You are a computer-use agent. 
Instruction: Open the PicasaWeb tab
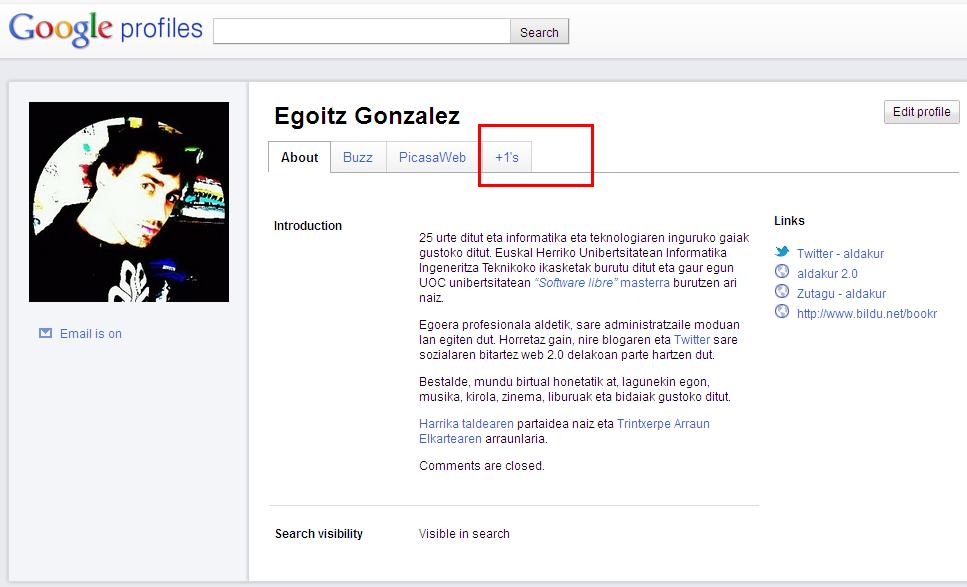[432, 157]
